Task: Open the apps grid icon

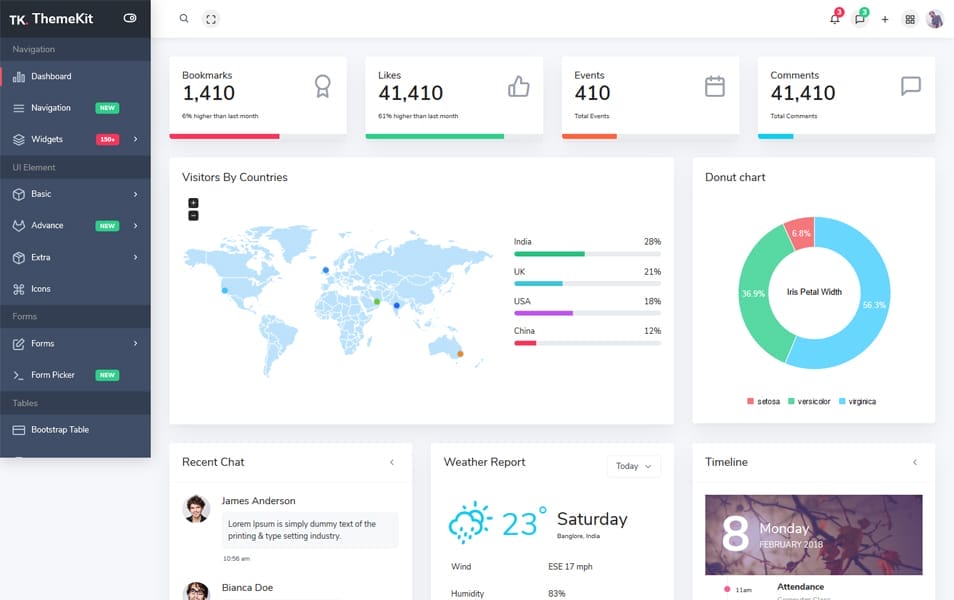Action: click(909, 18)
